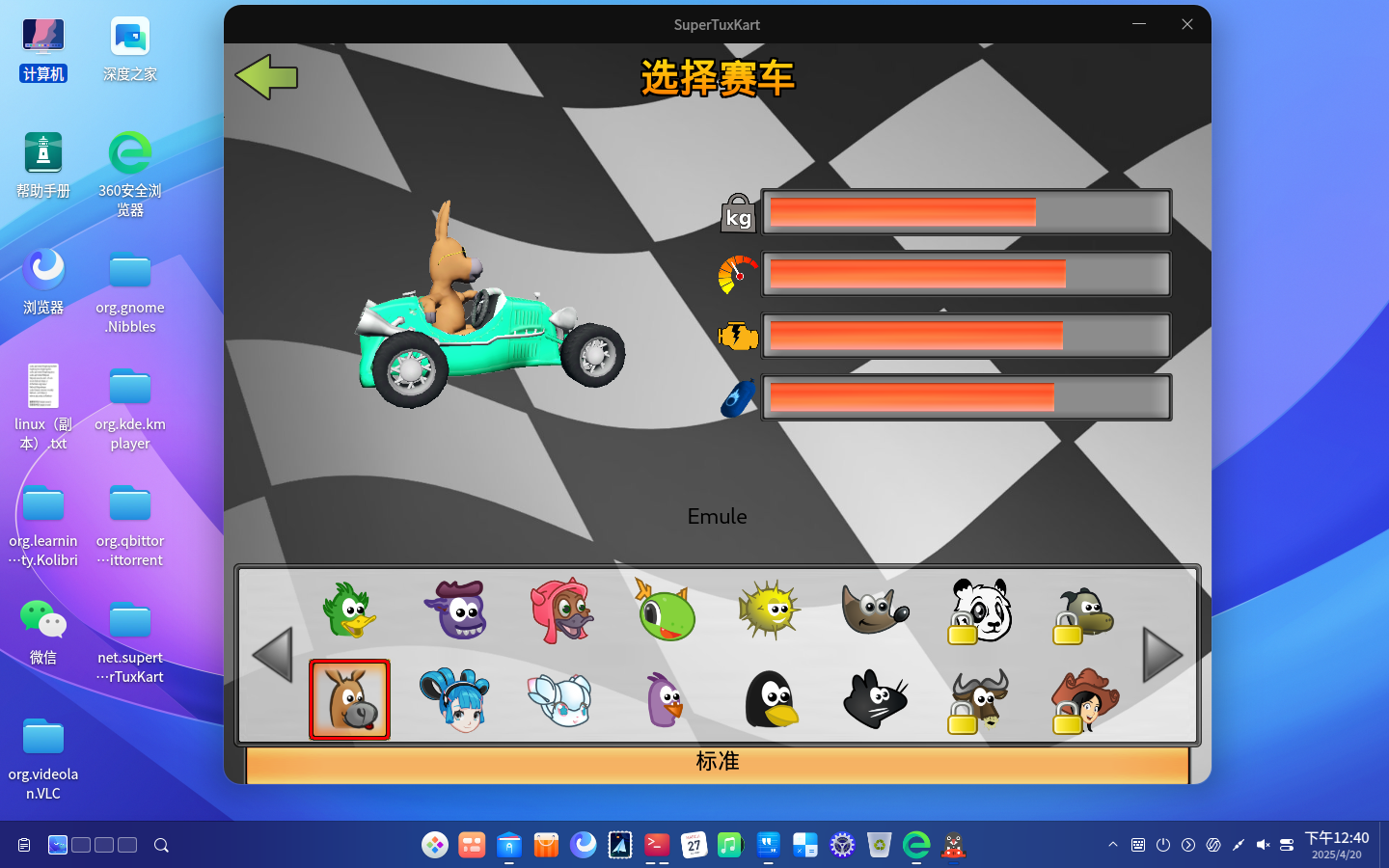Click the SuperTuxKart taskbar icon
Viewport: 1389px width, 868px height.
(953, 845)
